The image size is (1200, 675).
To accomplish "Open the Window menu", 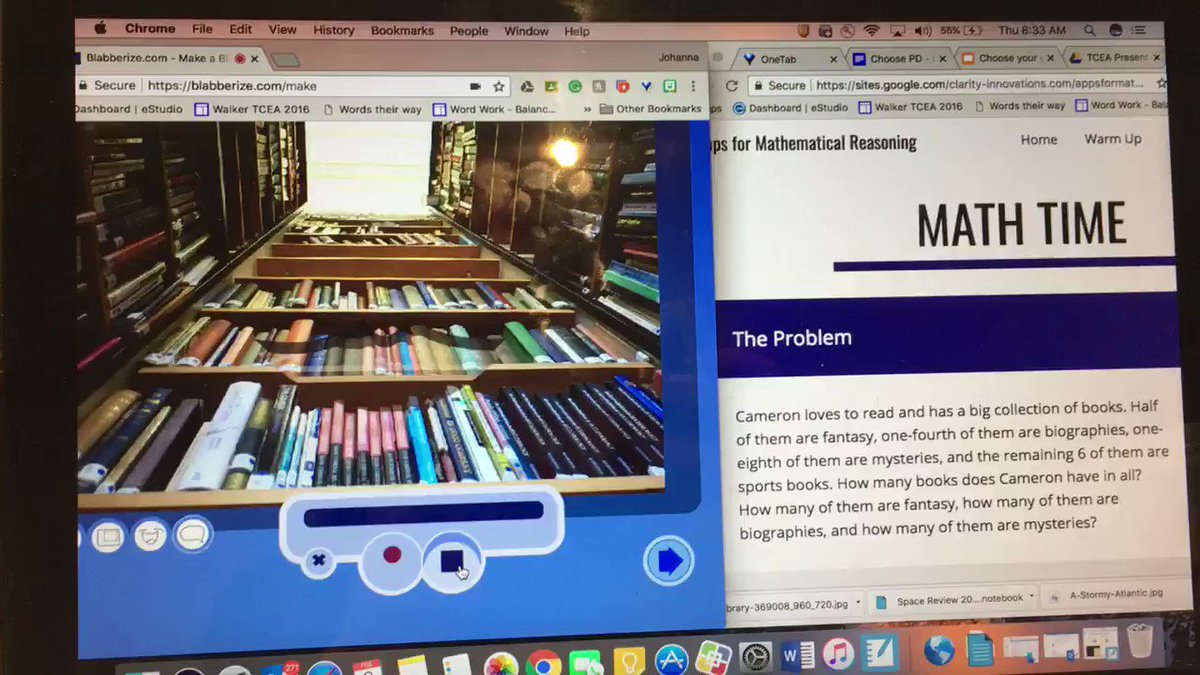I will [x=526, y=31].
